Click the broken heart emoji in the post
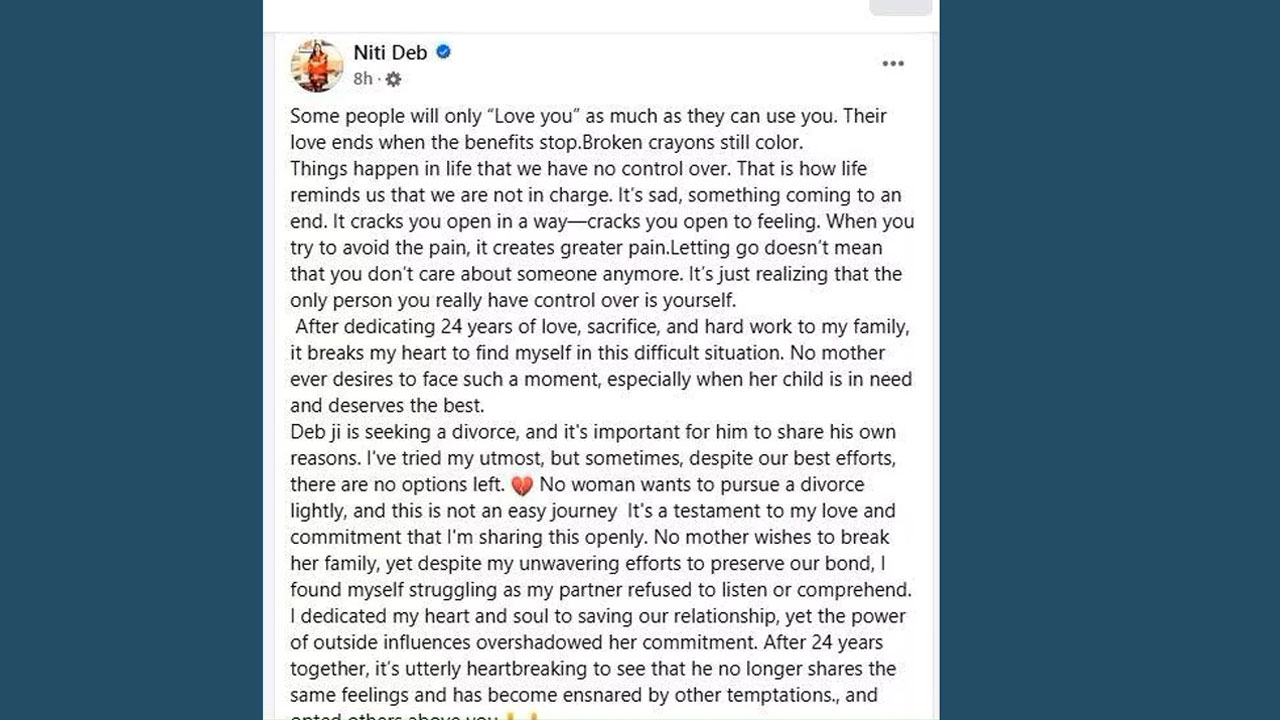The width and height of the screenshot is (1280, 720). (x=521, y=486)
